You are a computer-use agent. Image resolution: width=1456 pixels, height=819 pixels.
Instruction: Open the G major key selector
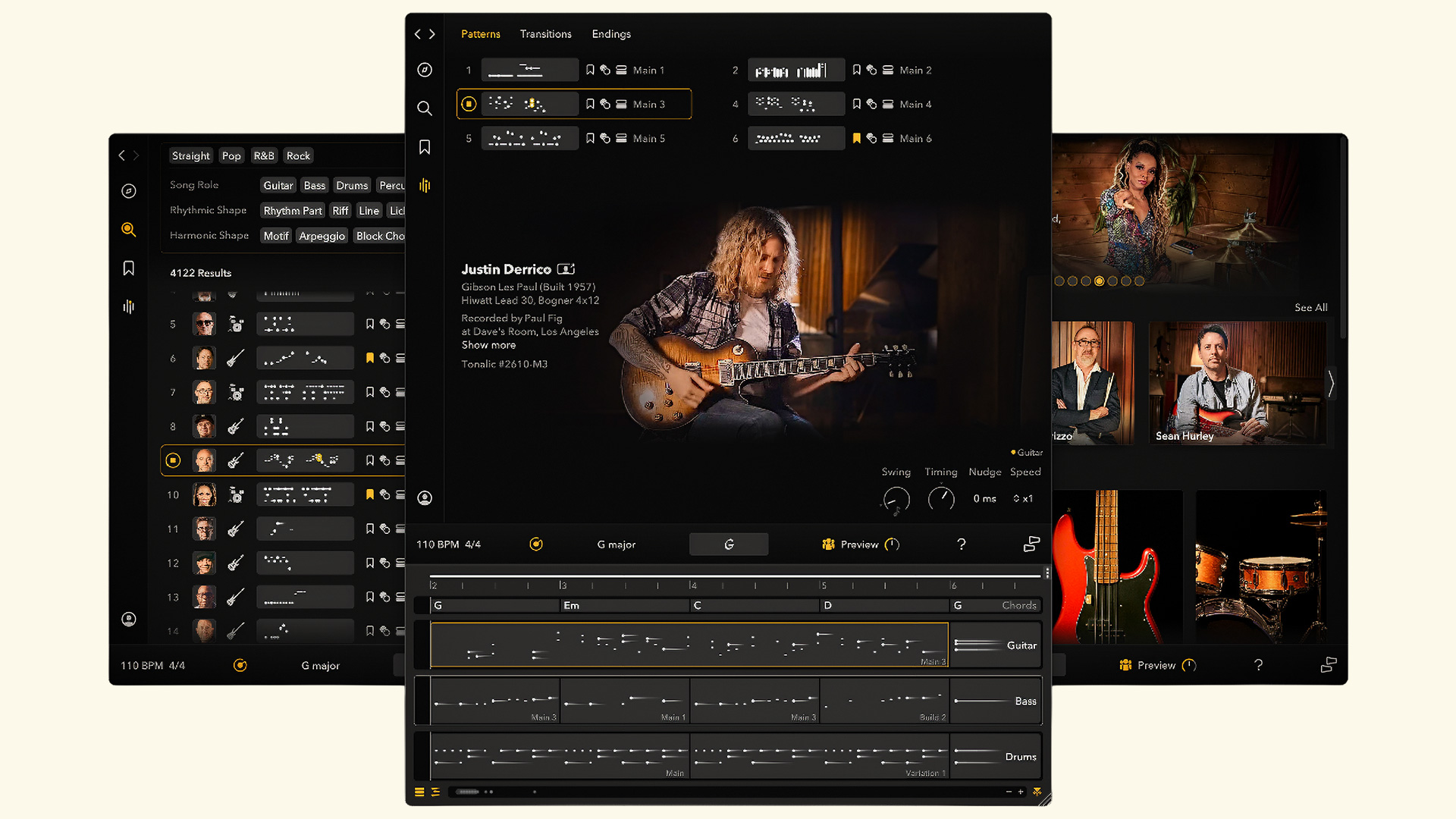(x=616, y=544)
